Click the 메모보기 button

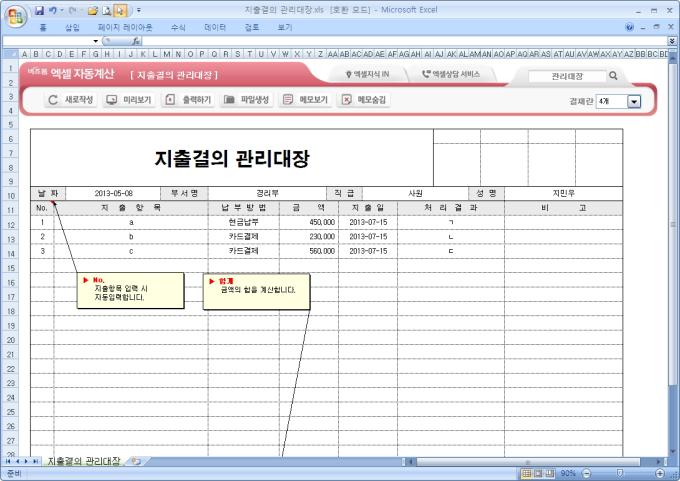click(x=305, y=100)
